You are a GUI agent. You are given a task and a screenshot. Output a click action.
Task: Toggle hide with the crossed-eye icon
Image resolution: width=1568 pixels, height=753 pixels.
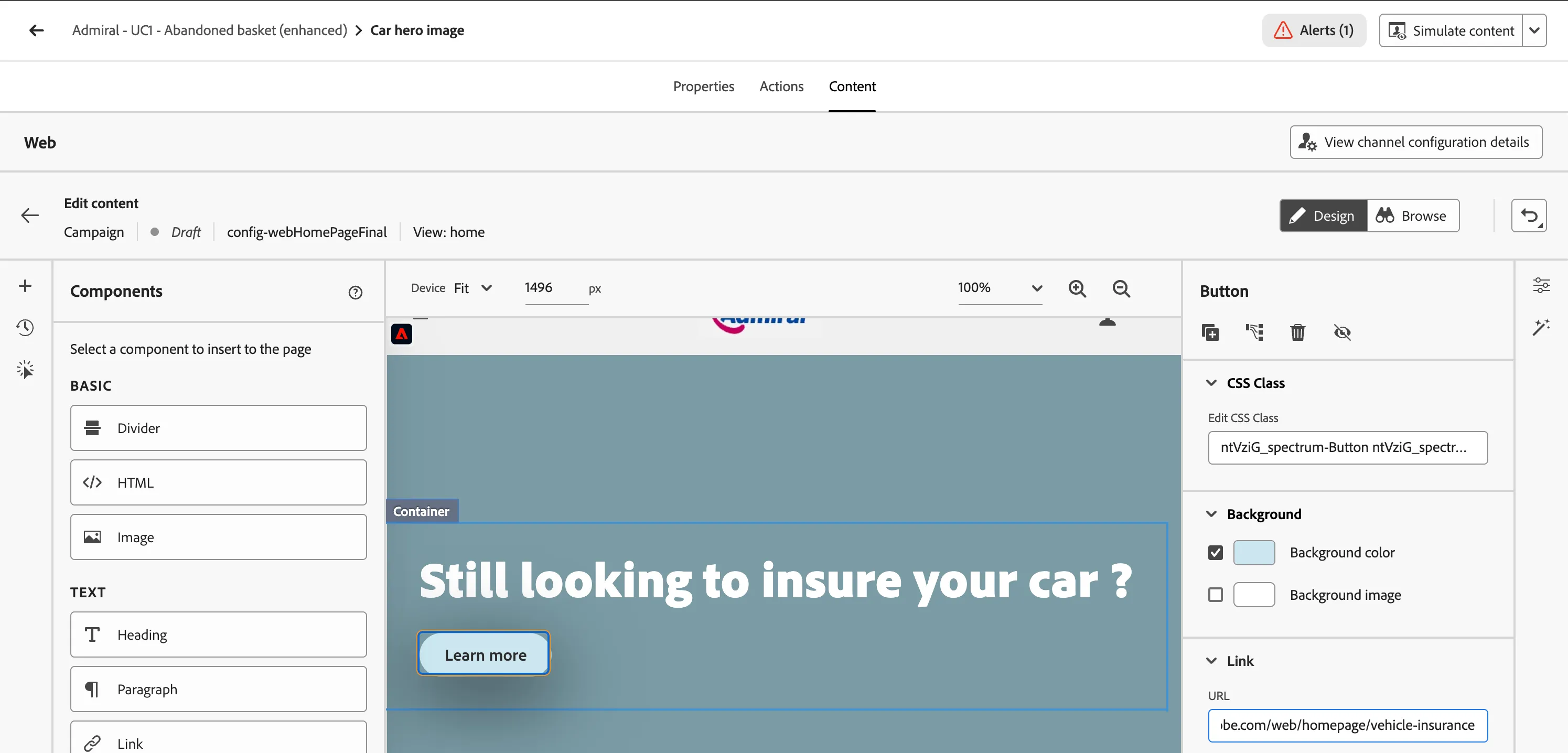point(1342,332)
